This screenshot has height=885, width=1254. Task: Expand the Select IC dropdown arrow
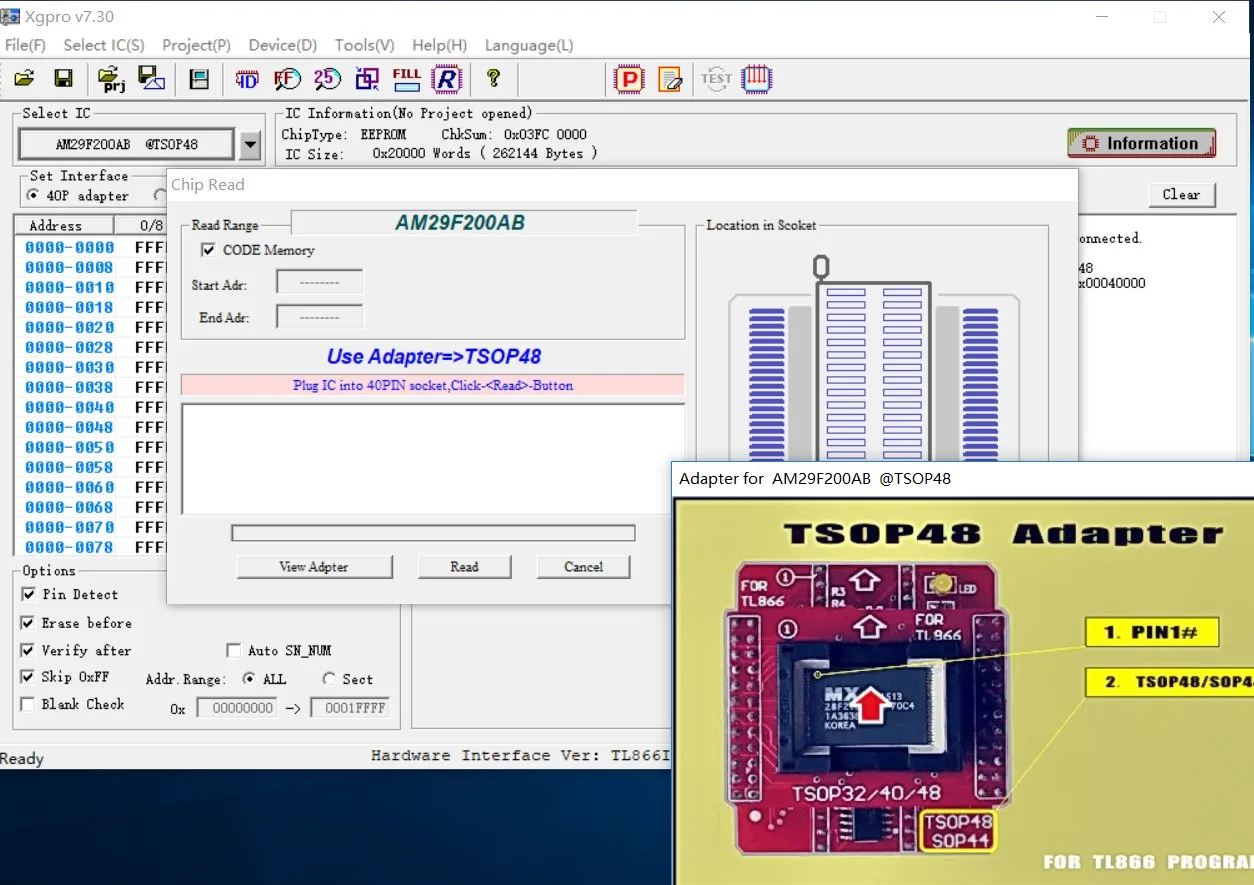click(250, 146)
